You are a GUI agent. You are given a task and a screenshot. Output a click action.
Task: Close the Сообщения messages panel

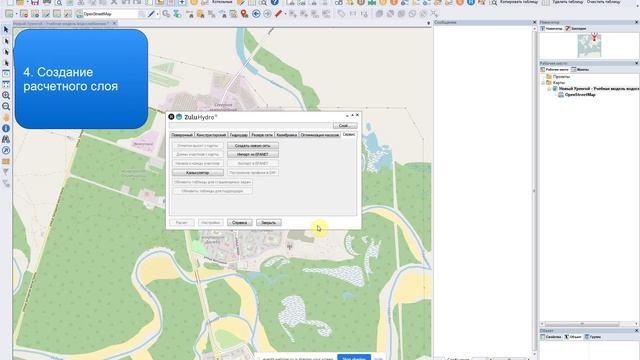point(534,22)
